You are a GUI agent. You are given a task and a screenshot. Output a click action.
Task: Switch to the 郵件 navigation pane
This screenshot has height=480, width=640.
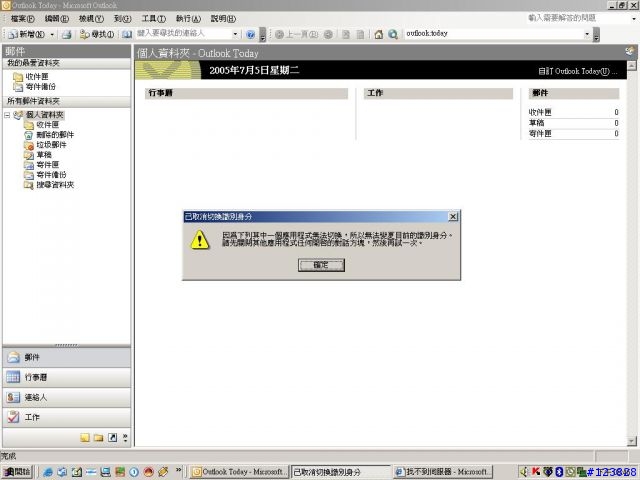[x=67, y=357]
